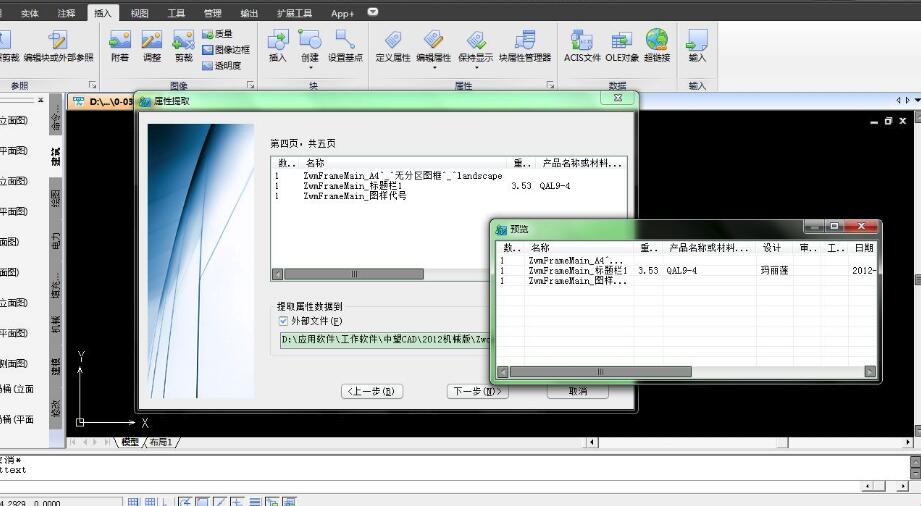The width and height of the screenshot is (921, 506).
Task: Expand the 保持显示 dropdown arrow
Action: 476,68
